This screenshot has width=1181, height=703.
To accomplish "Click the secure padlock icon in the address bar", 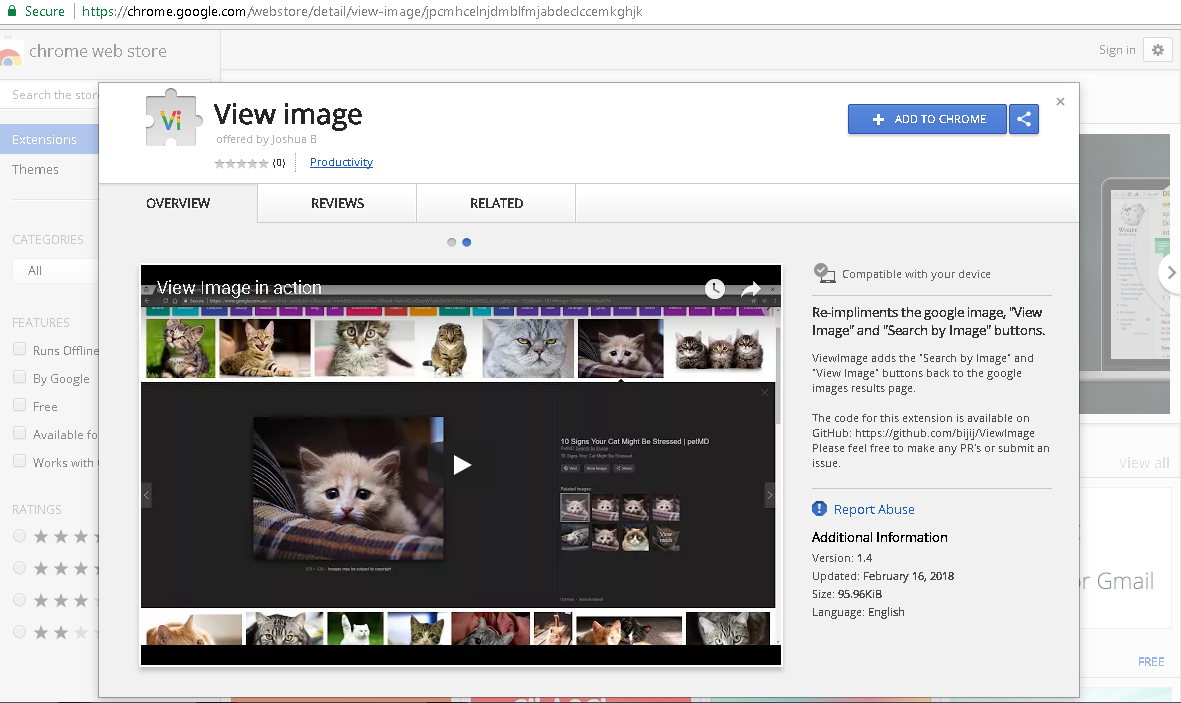I will 11,11.
